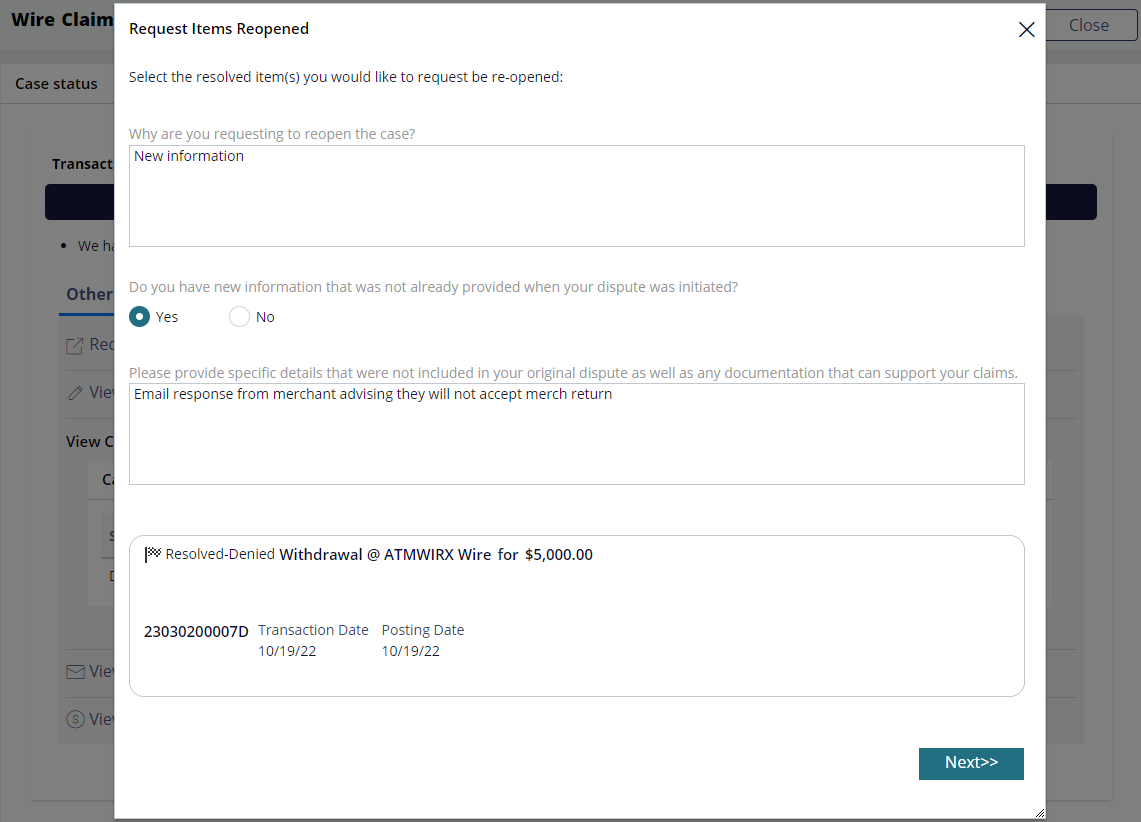This screenshot has width=1141, height=822.
Task: Select the Withdrawal @ ATMWIRX Wire item card
Action: (576, 616)
